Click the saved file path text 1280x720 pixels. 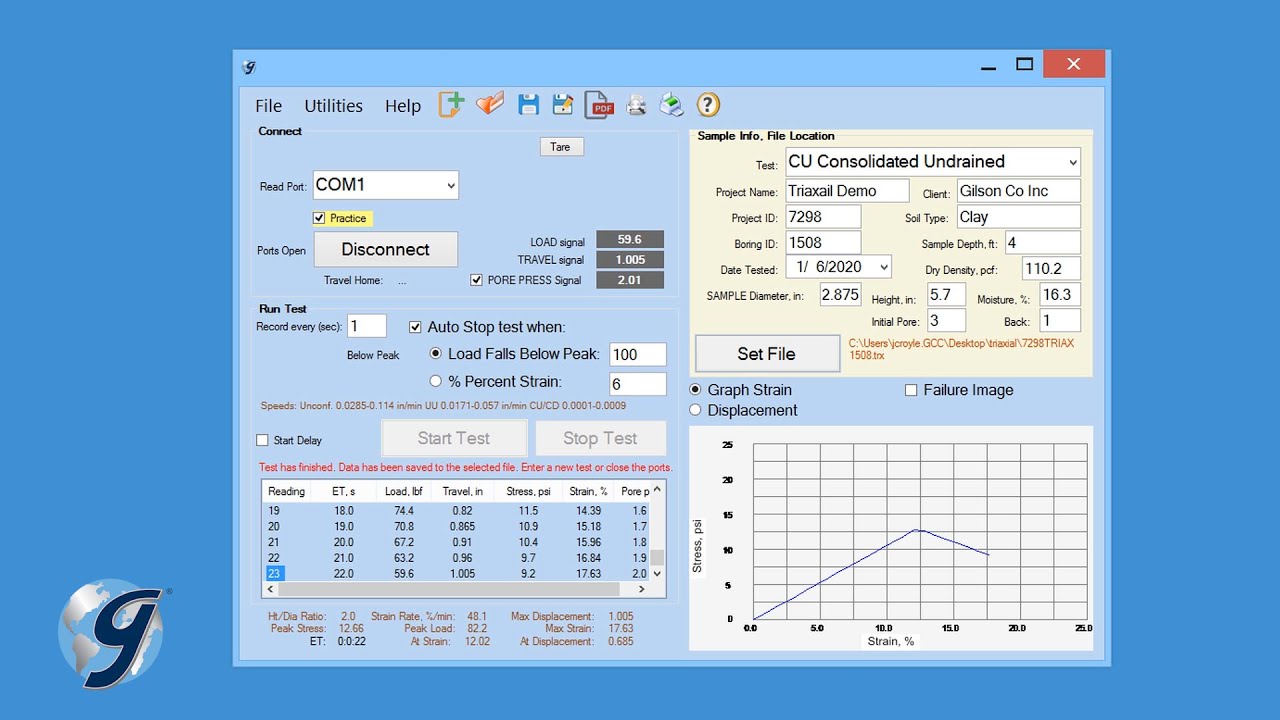961,349
